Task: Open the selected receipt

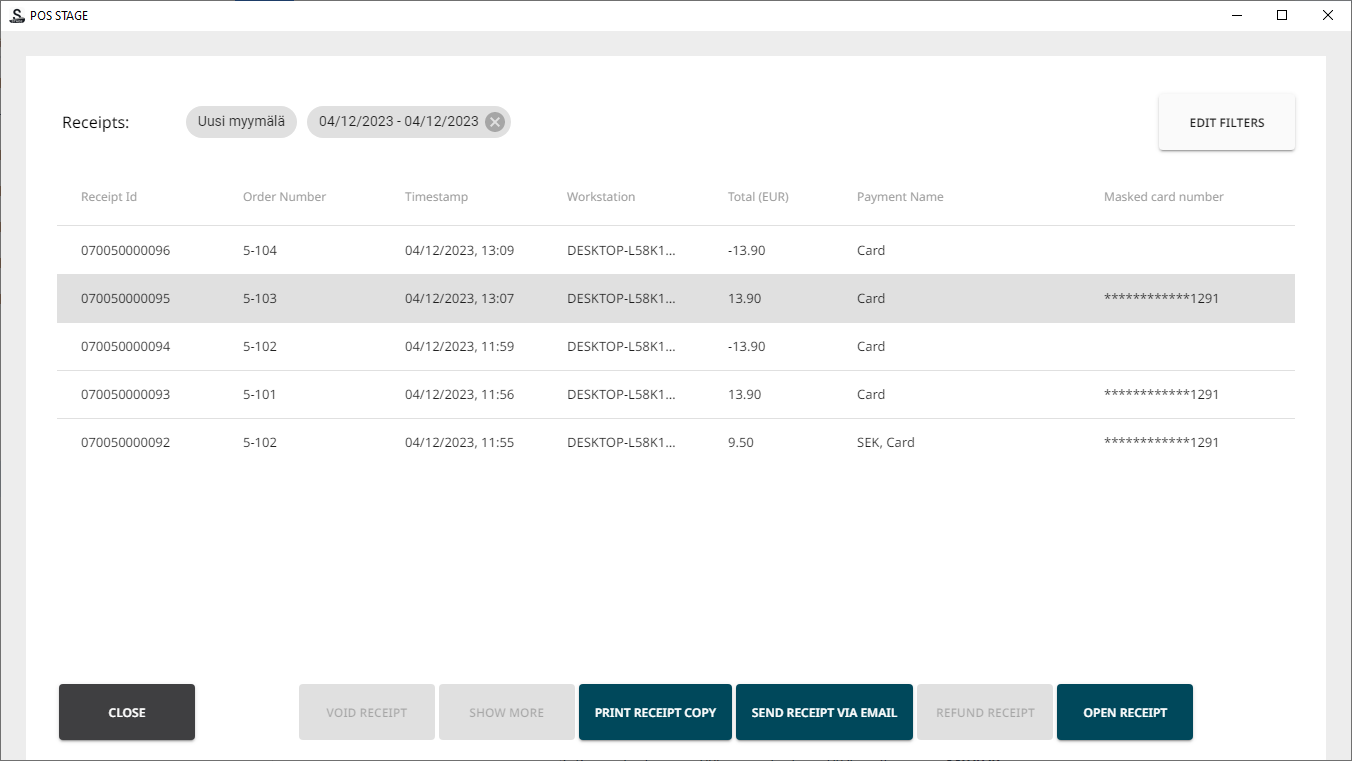Action: click(x=1124, y=713)
